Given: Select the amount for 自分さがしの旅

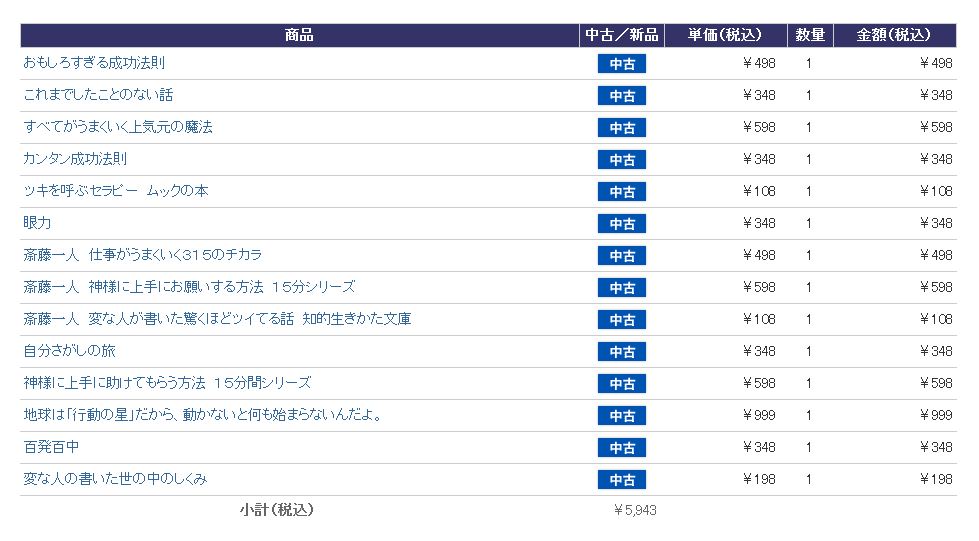Looking at the screenshot, I should click(936, 351).
